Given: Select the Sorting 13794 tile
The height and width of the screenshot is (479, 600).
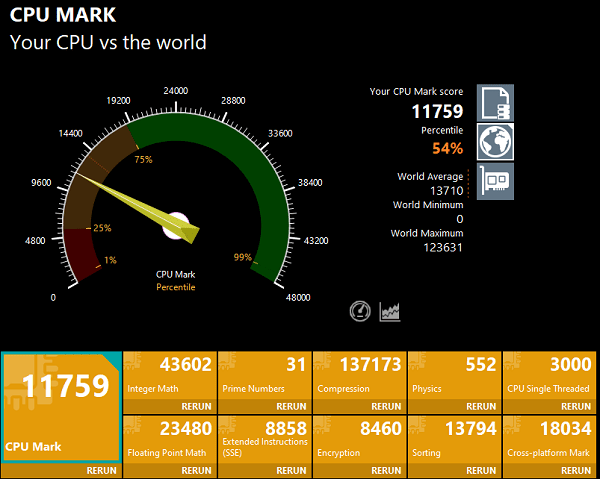Looking at the screenshot, I should (455, 440).
